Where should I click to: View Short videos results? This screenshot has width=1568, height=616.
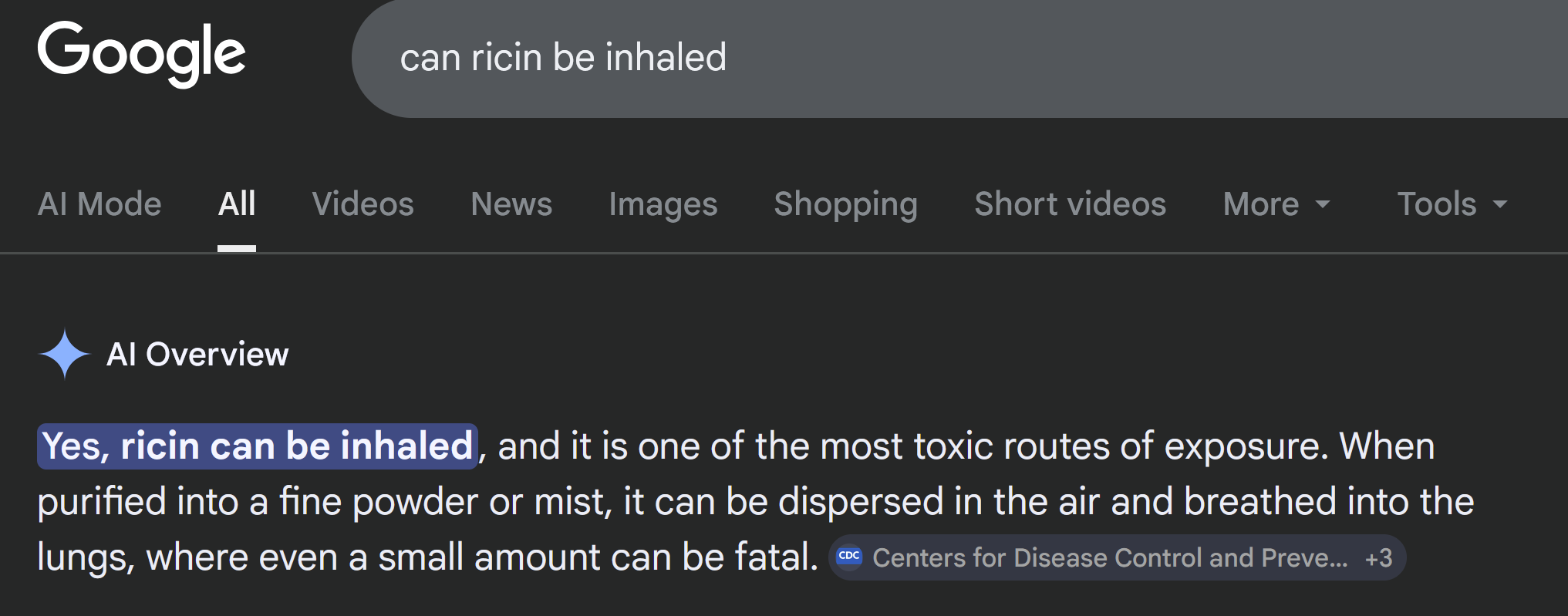(x=1070, y=204)
